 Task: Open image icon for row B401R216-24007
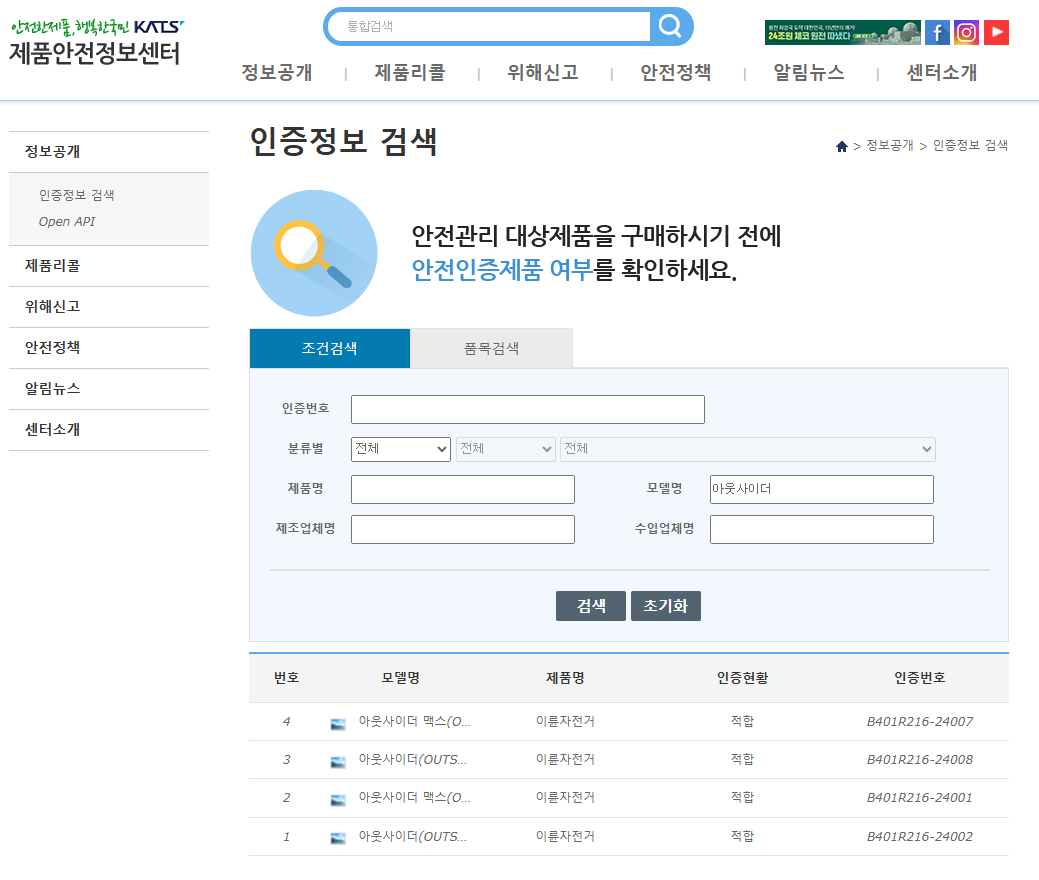[x=338, y=724]
